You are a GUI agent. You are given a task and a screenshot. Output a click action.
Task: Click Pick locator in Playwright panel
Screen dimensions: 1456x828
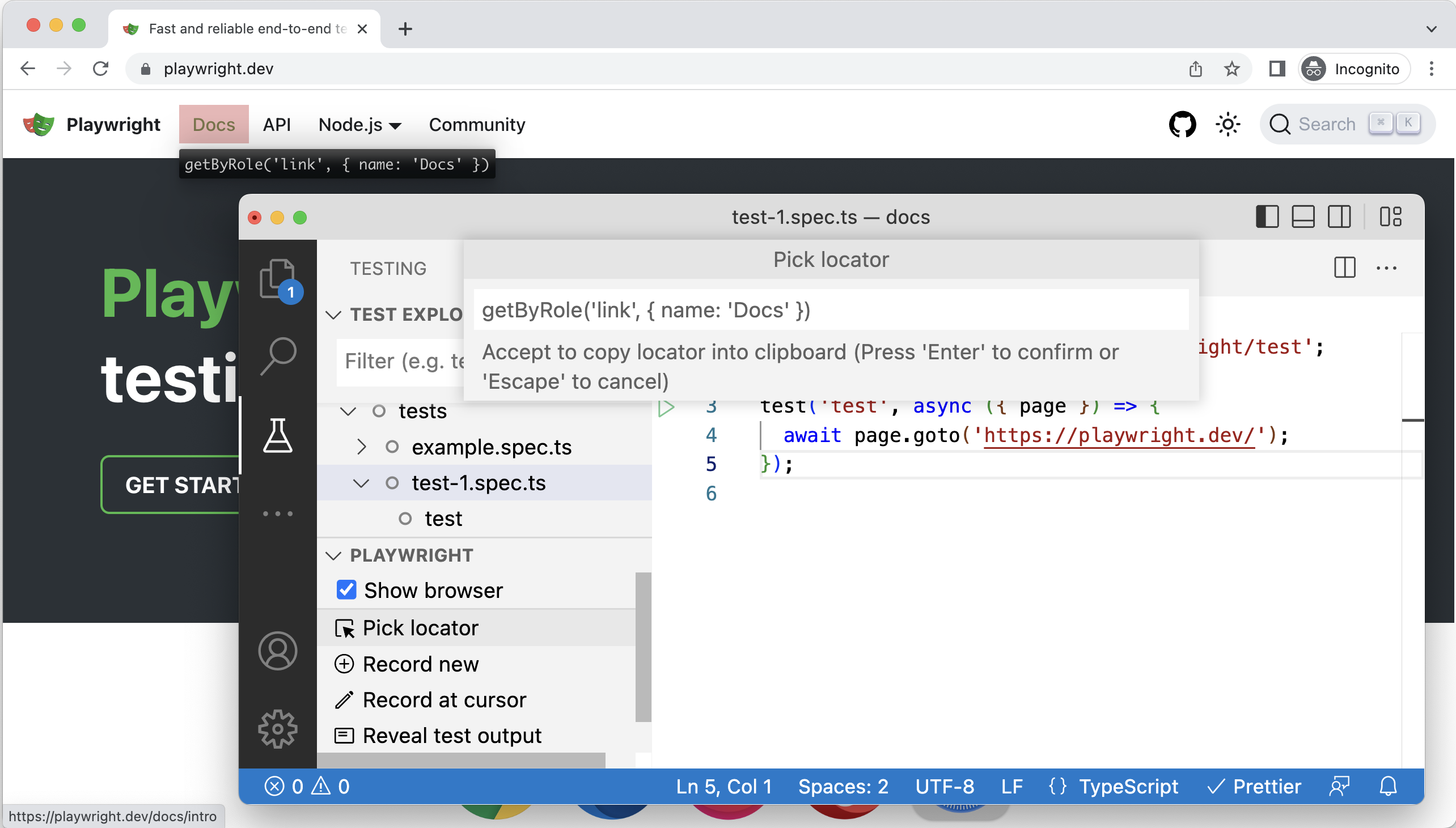point(476,627)
